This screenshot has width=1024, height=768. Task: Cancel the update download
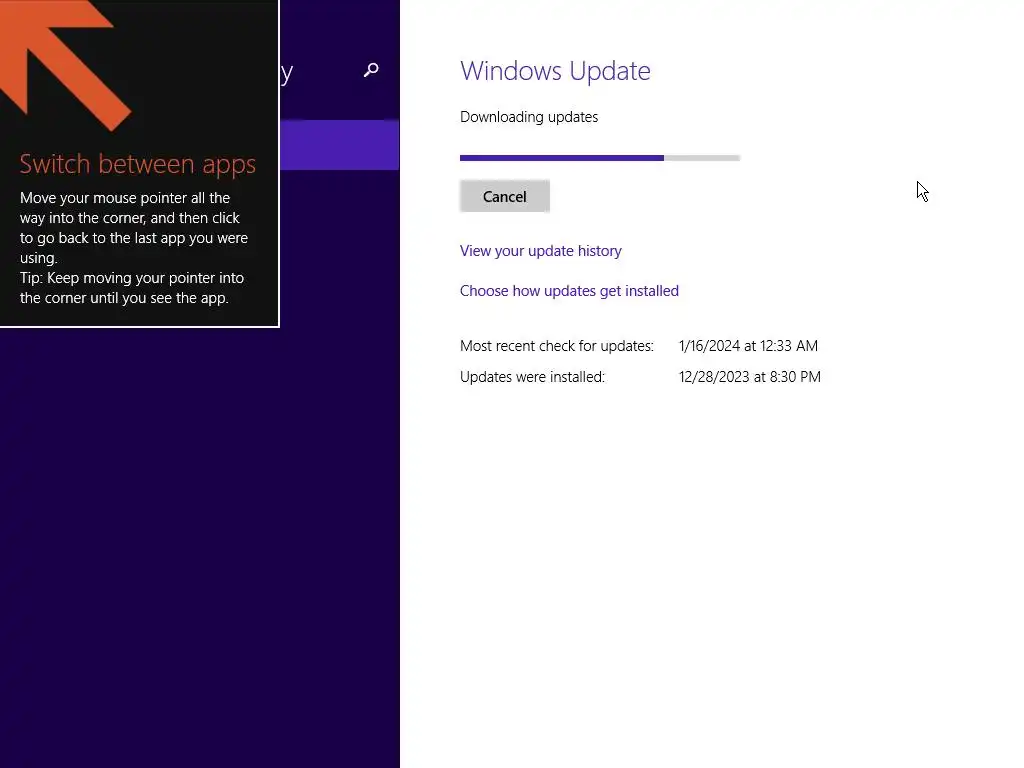pos(505,196)
